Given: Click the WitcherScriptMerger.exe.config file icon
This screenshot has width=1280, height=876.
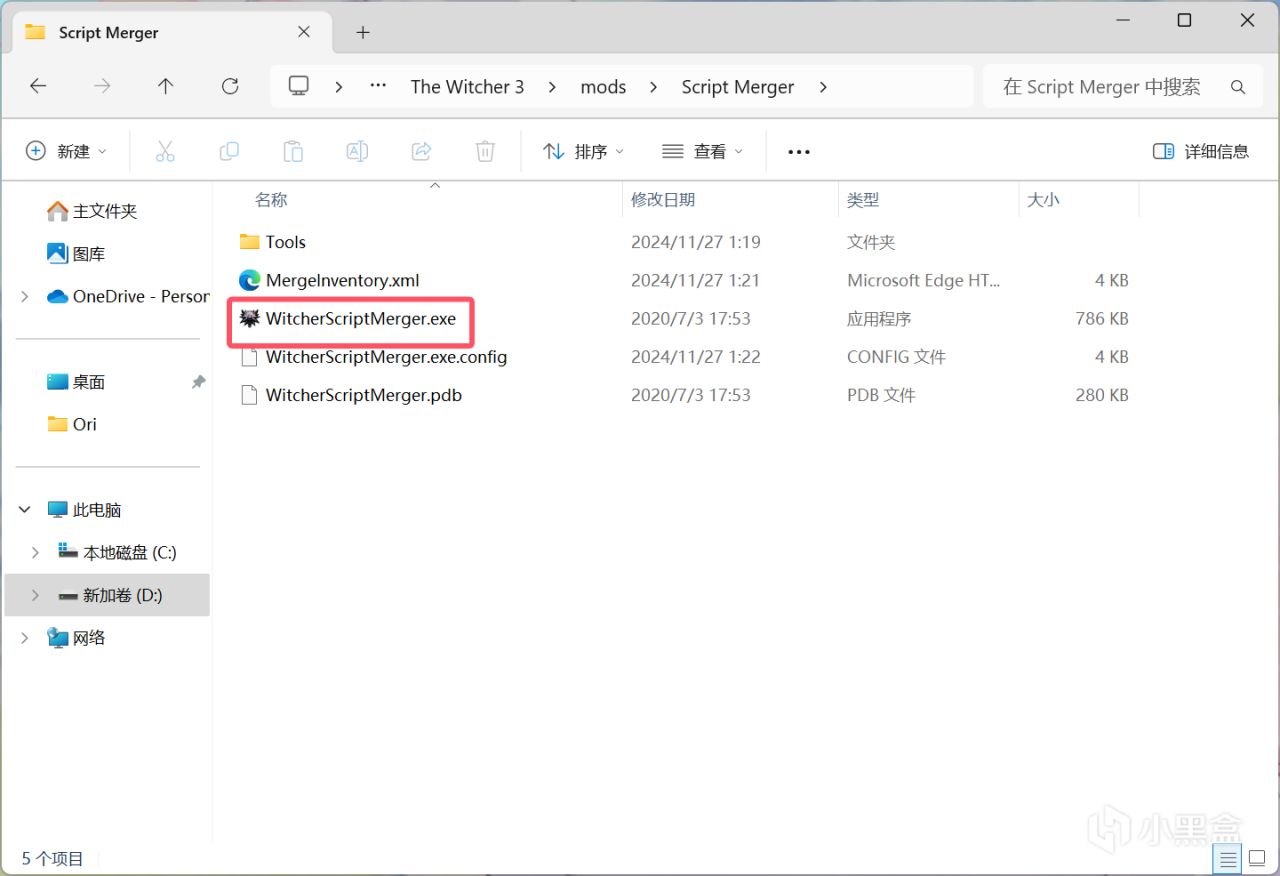Looking at the screenshot, I should [x=250, y=357].
